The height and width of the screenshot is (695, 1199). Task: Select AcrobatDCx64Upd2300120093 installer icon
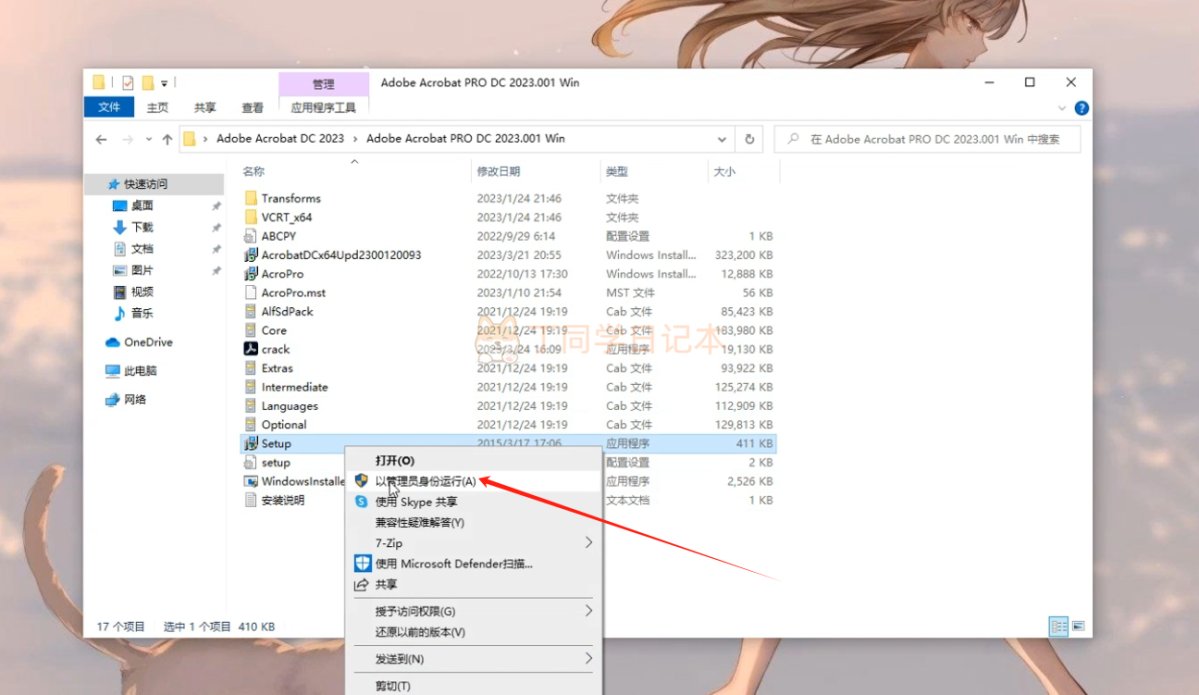(x=251, y=255)
